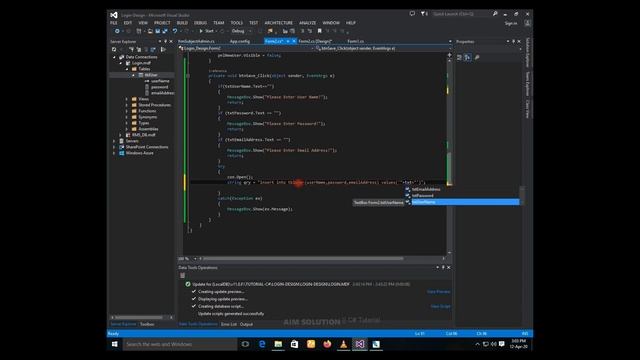Expand the Servers tree node

[114, 141]
